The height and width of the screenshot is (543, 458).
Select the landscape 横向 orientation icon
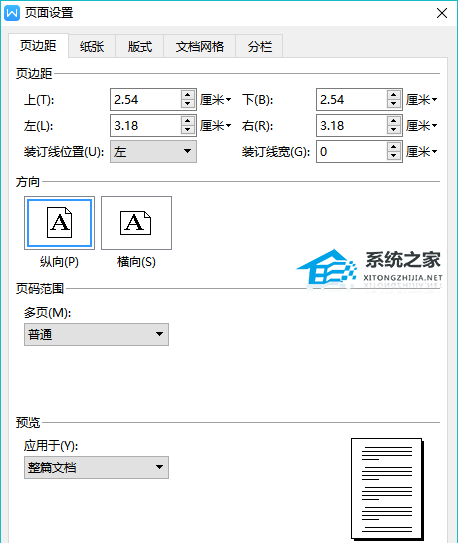[x=136, y=223]
